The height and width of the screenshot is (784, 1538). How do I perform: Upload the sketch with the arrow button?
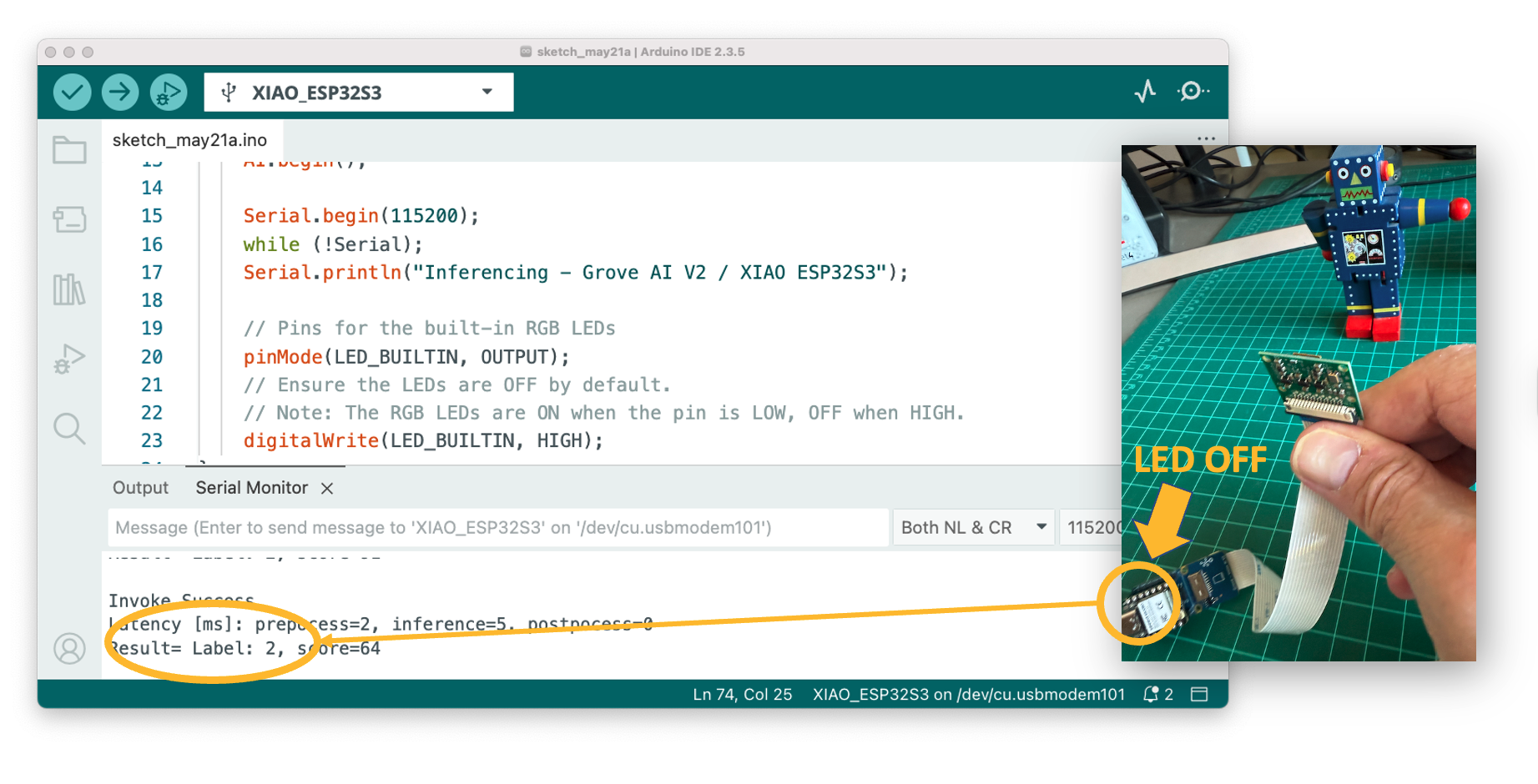[x=120, y=92]
